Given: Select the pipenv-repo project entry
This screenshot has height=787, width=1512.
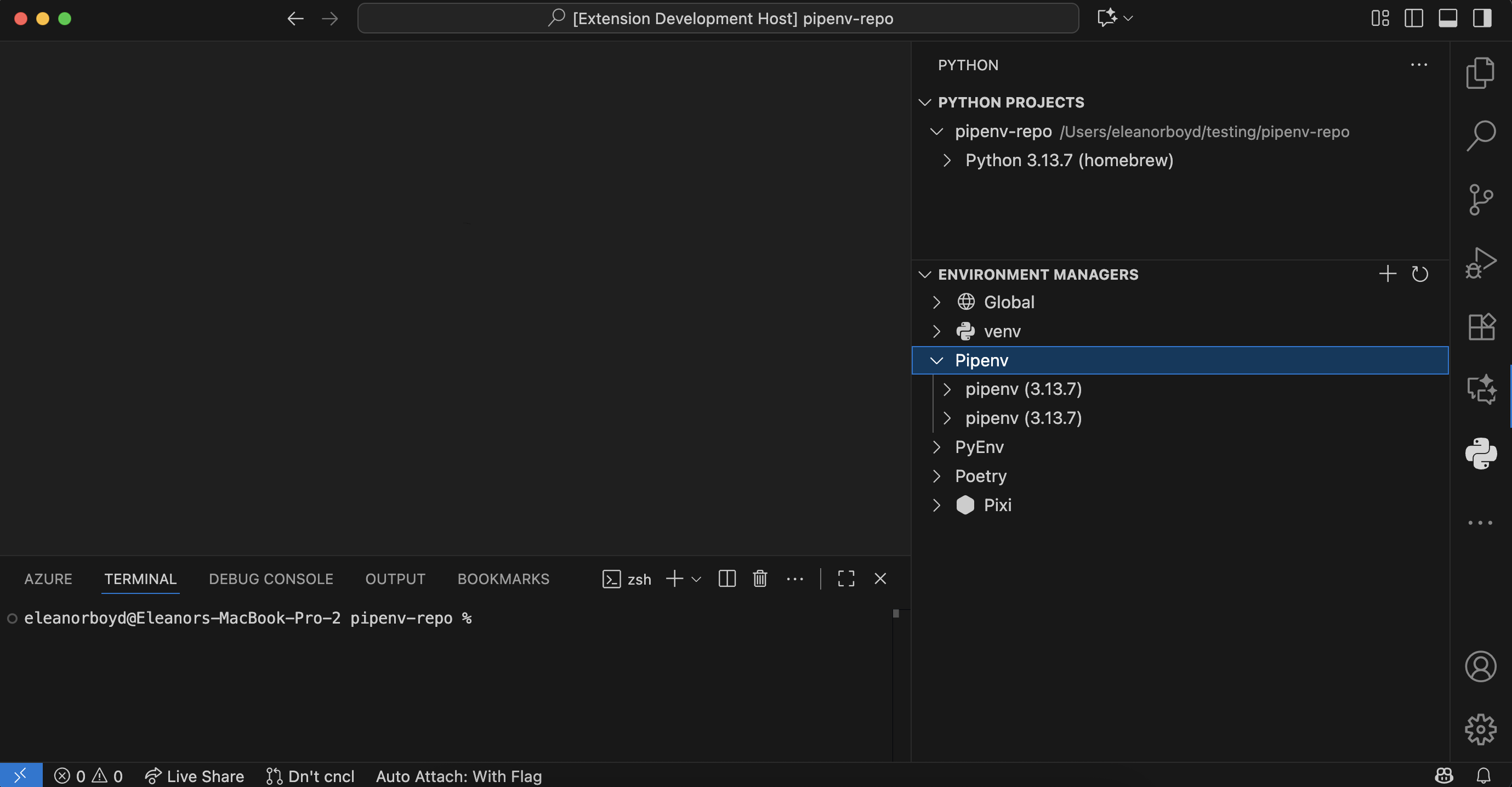Looking at the screenshot, I should coord(1003,131).
